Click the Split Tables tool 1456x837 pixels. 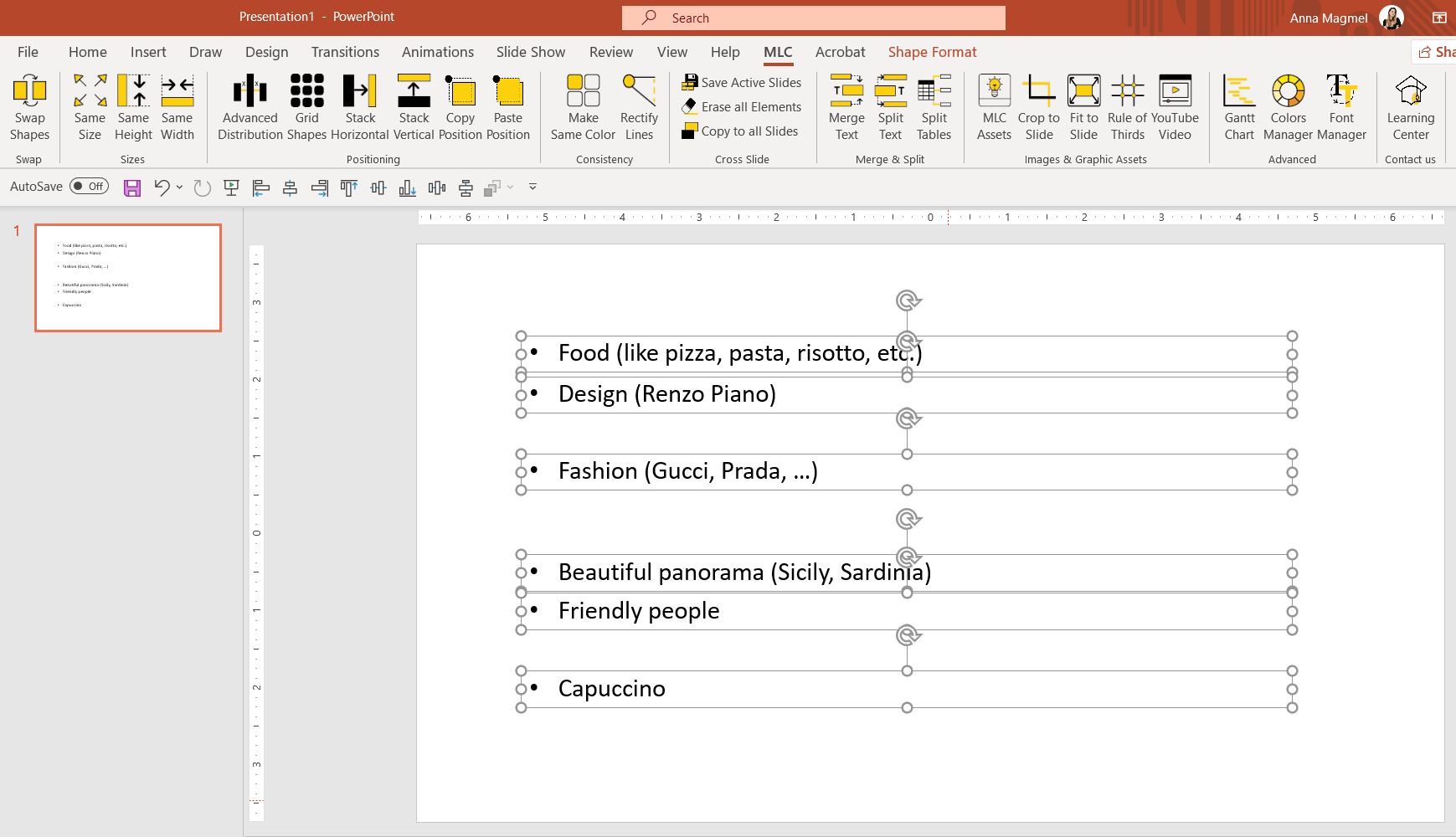pyautogui.click(x=934, y=107)
